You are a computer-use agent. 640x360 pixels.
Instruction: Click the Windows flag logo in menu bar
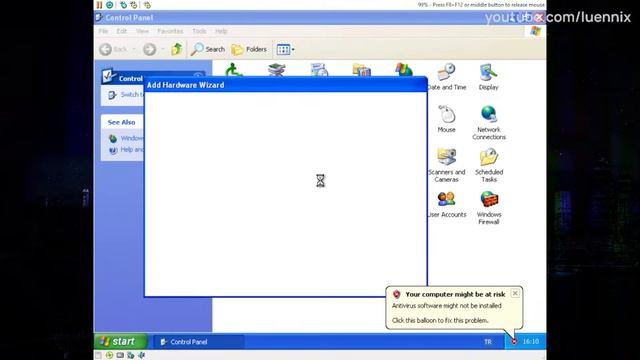coord(536,31)
